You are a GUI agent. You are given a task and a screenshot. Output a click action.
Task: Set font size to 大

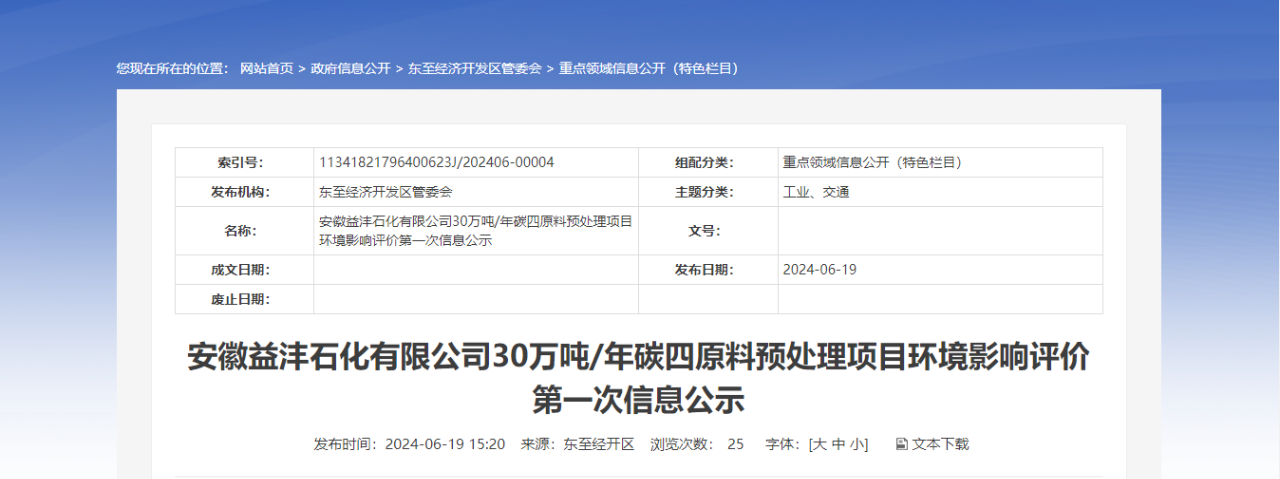coord(820,444)
